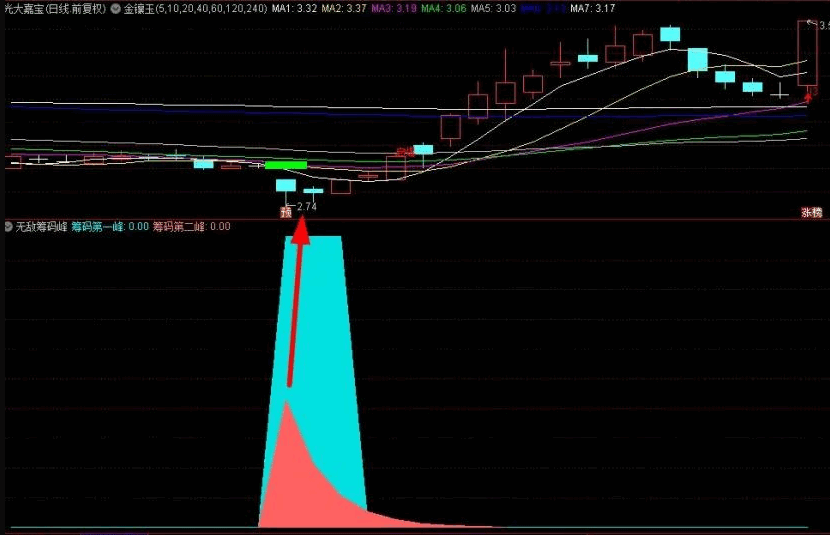
Task: Click the 2.74 low price label
Action: pyautogui.click(x=306, y=206)
